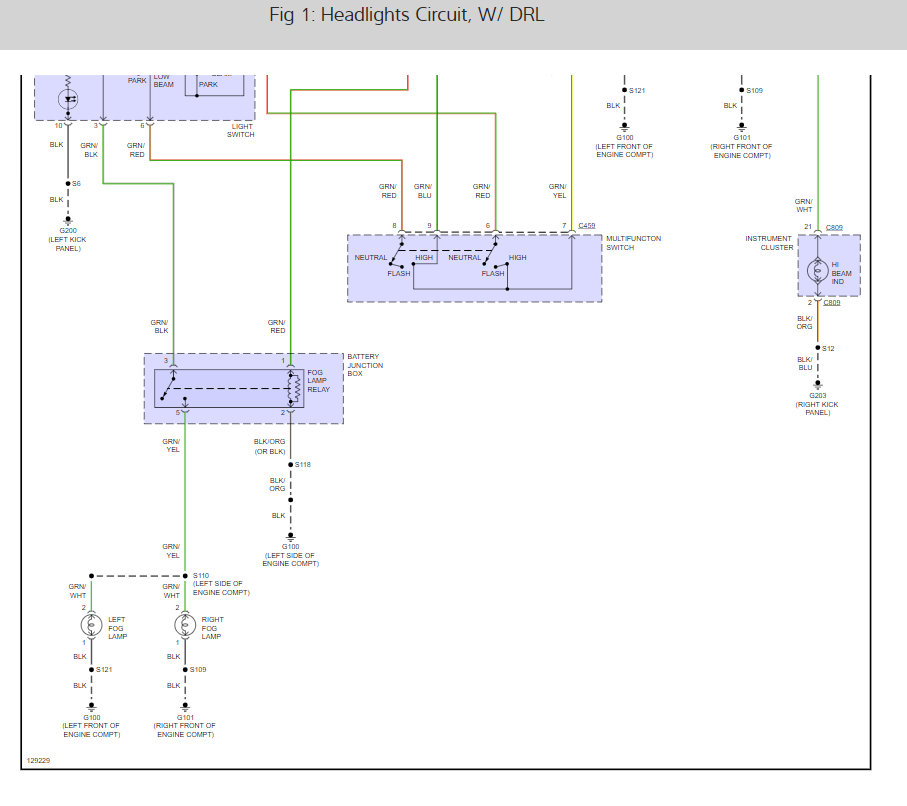Click the left FLASH contact in multifunction switch
907x806 pixels.
(399, 273)
